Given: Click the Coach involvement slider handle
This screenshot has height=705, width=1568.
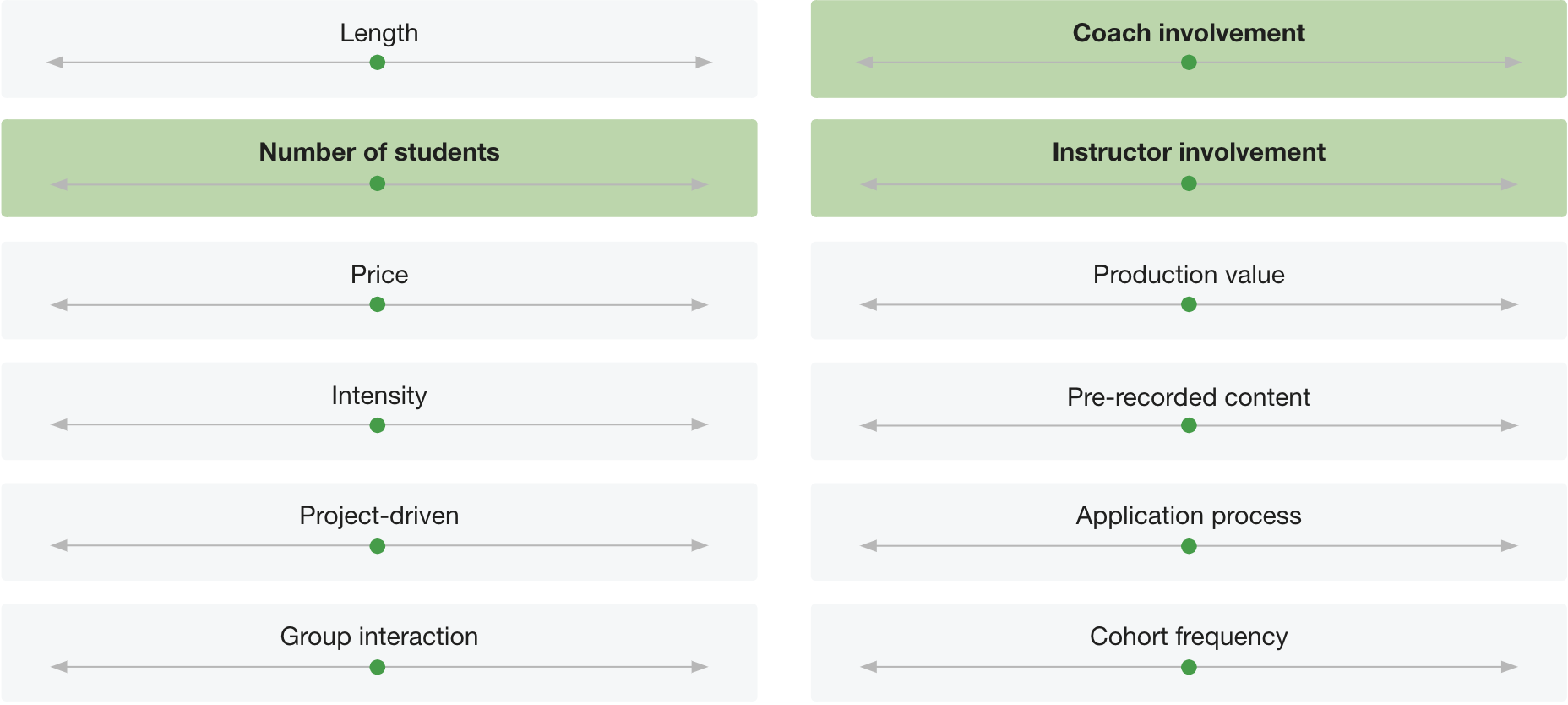Looking at the screenshot, I should coord(1189,63).
